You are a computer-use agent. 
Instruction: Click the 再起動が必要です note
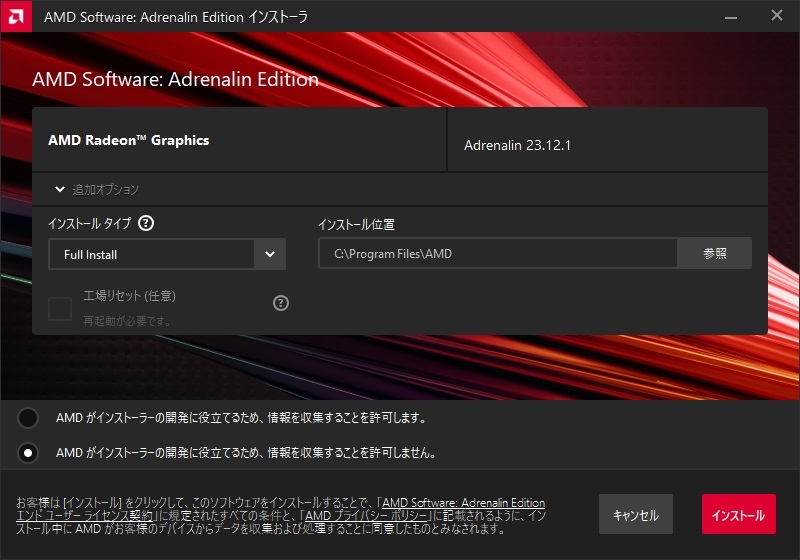127,321
